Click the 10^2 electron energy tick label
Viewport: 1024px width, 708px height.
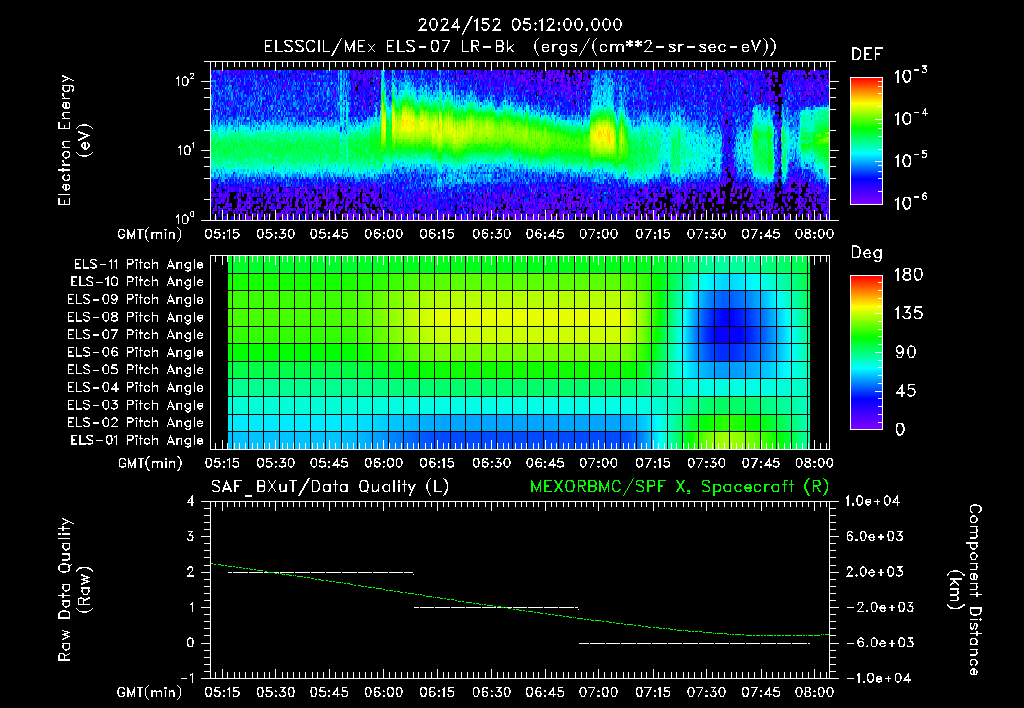(x=185, y=81)
